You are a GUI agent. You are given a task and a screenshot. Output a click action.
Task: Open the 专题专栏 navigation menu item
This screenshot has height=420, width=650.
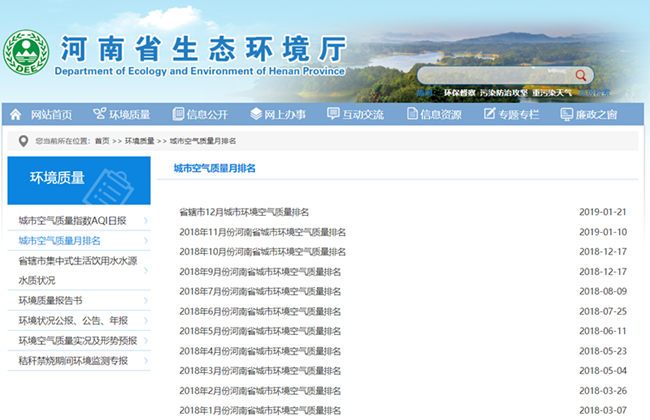(x=519, y=114)
